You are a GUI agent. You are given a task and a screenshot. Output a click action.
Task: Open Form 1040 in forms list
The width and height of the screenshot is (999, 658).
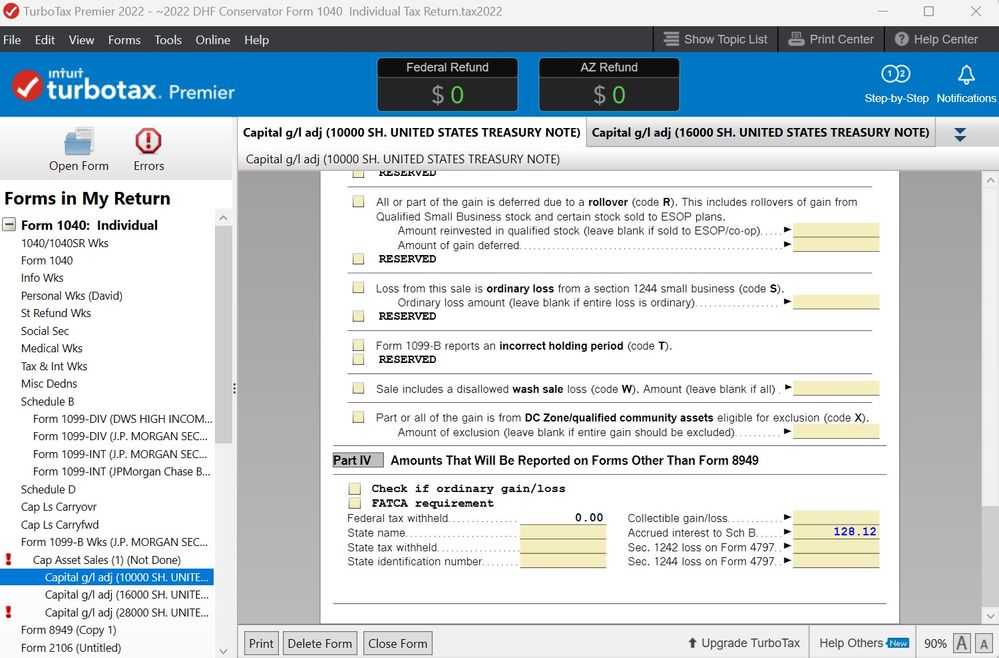[47, 261]
